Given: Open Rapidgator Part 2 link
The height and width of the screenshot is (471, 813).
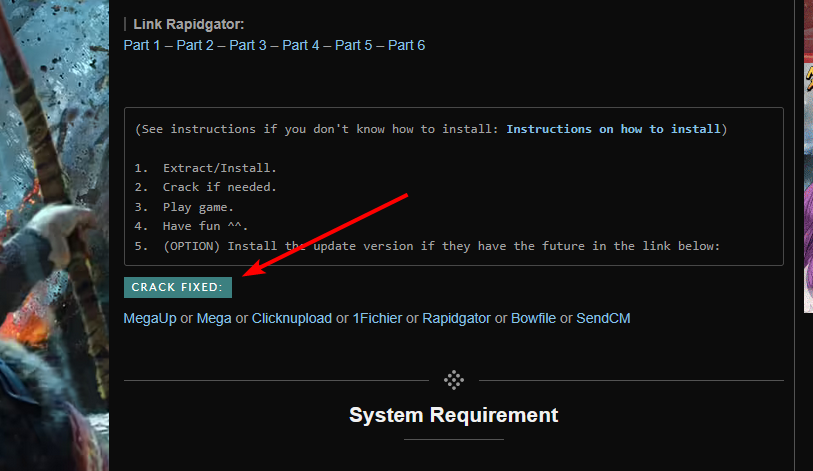Looking at the screenshot, I should [x=195, y=45].
